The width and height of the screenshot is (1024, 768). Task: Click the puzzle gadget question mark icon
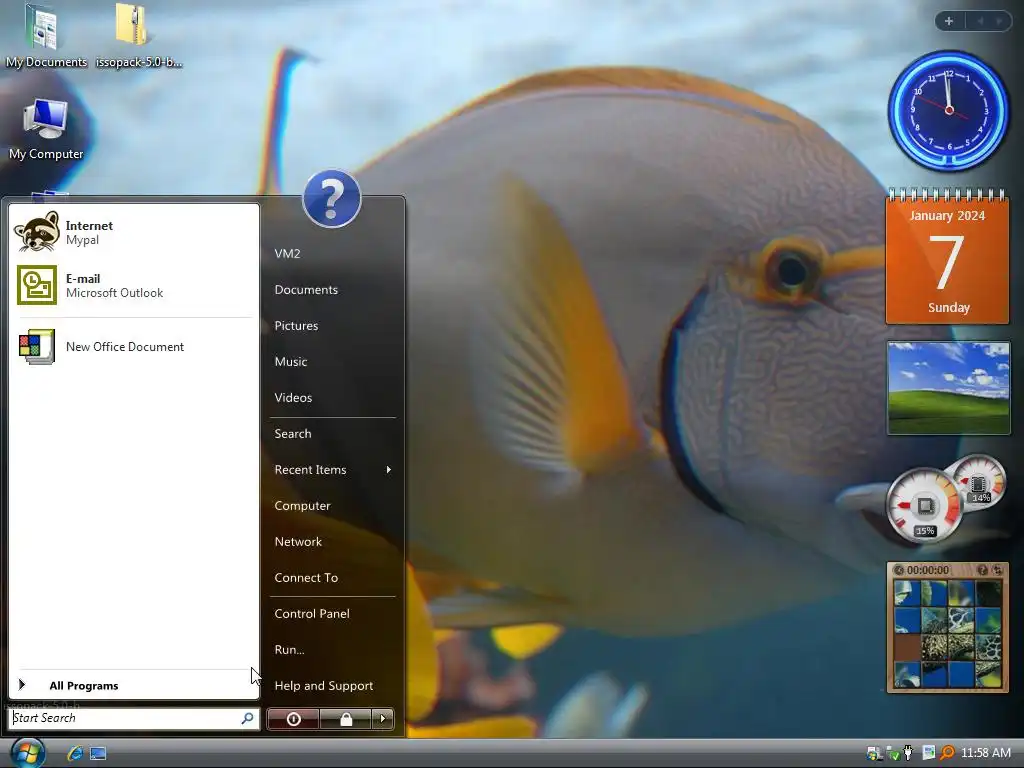point(982,570)
